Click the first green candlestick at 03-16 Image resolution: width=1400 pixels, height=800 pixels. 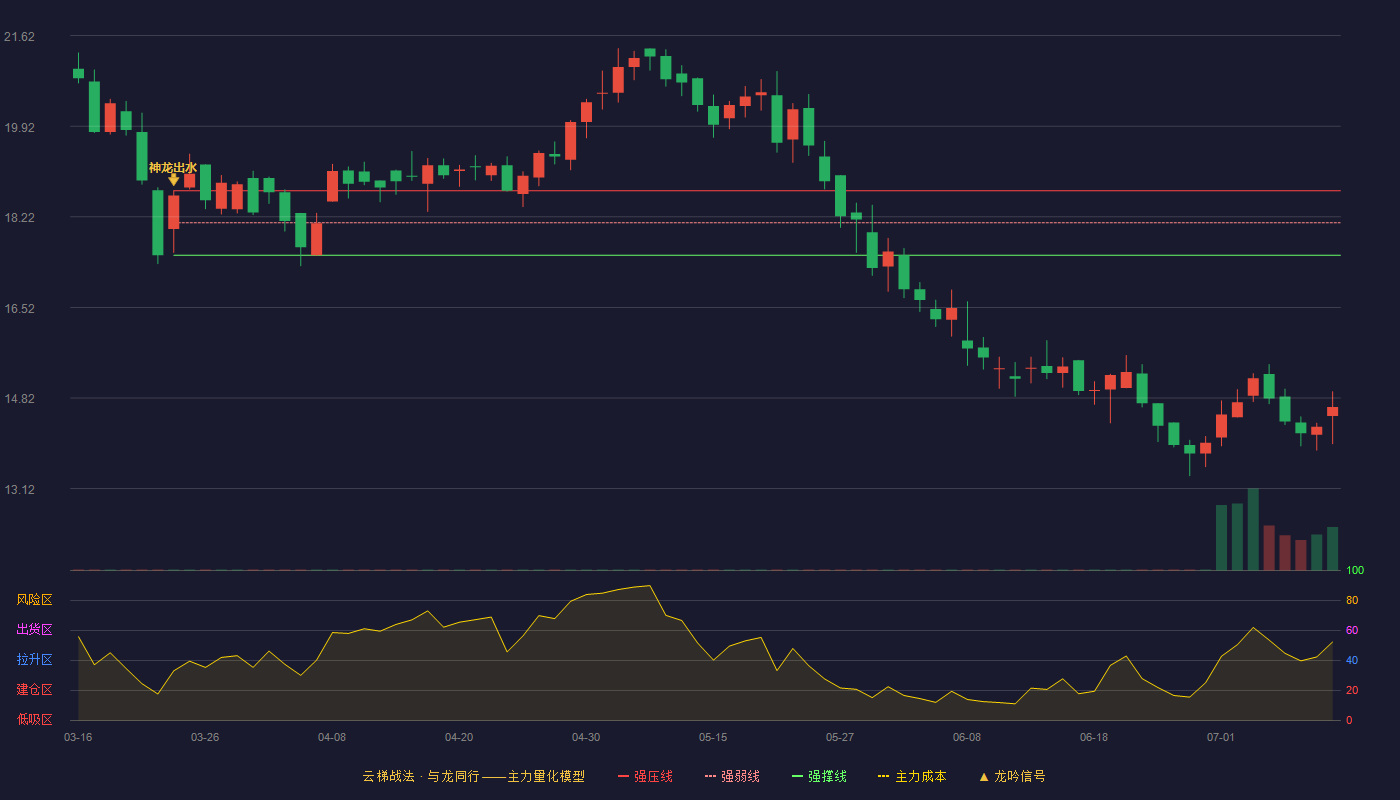coord(78,73)
